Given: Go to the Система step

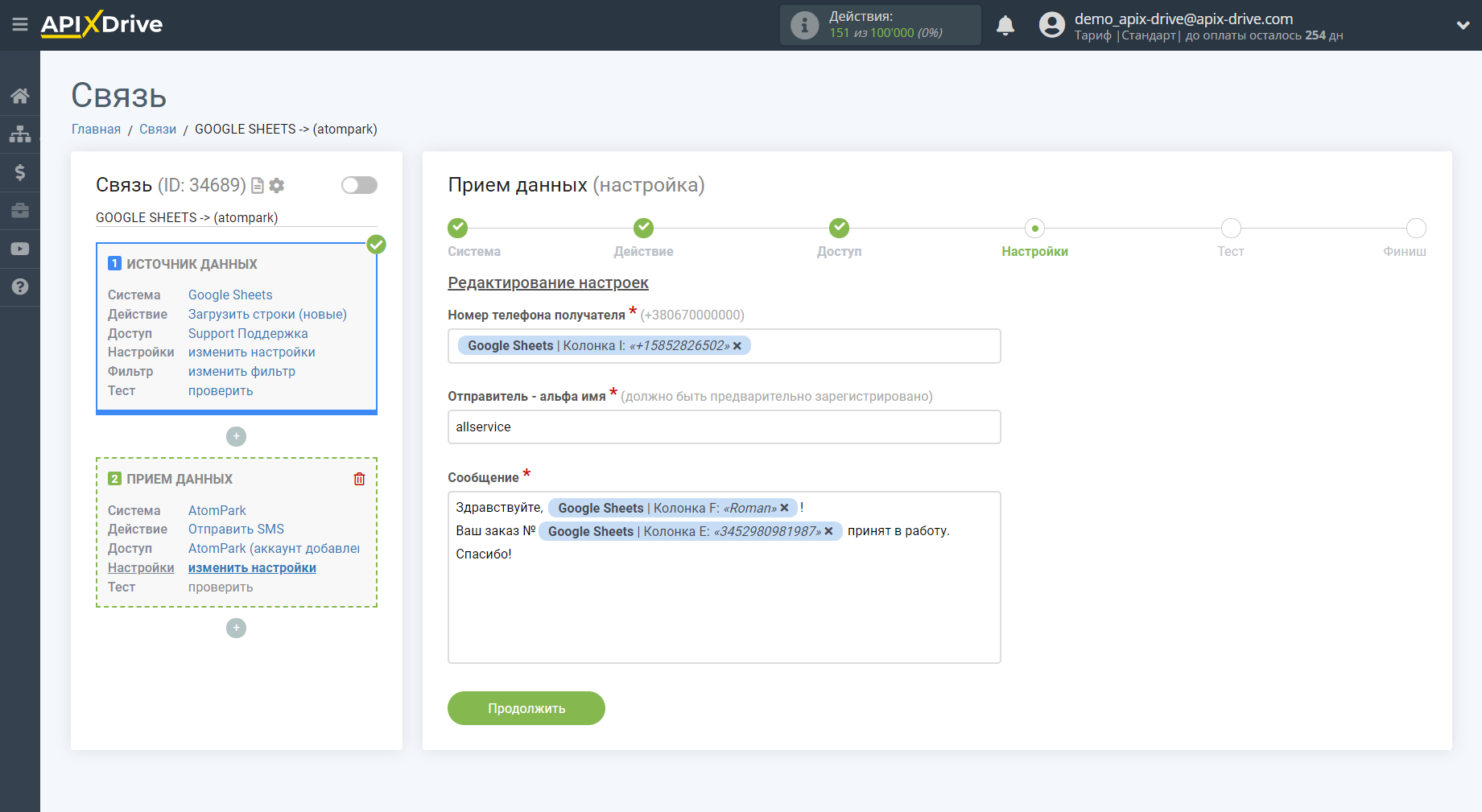Looking at the screenshot, I should 458,229.
